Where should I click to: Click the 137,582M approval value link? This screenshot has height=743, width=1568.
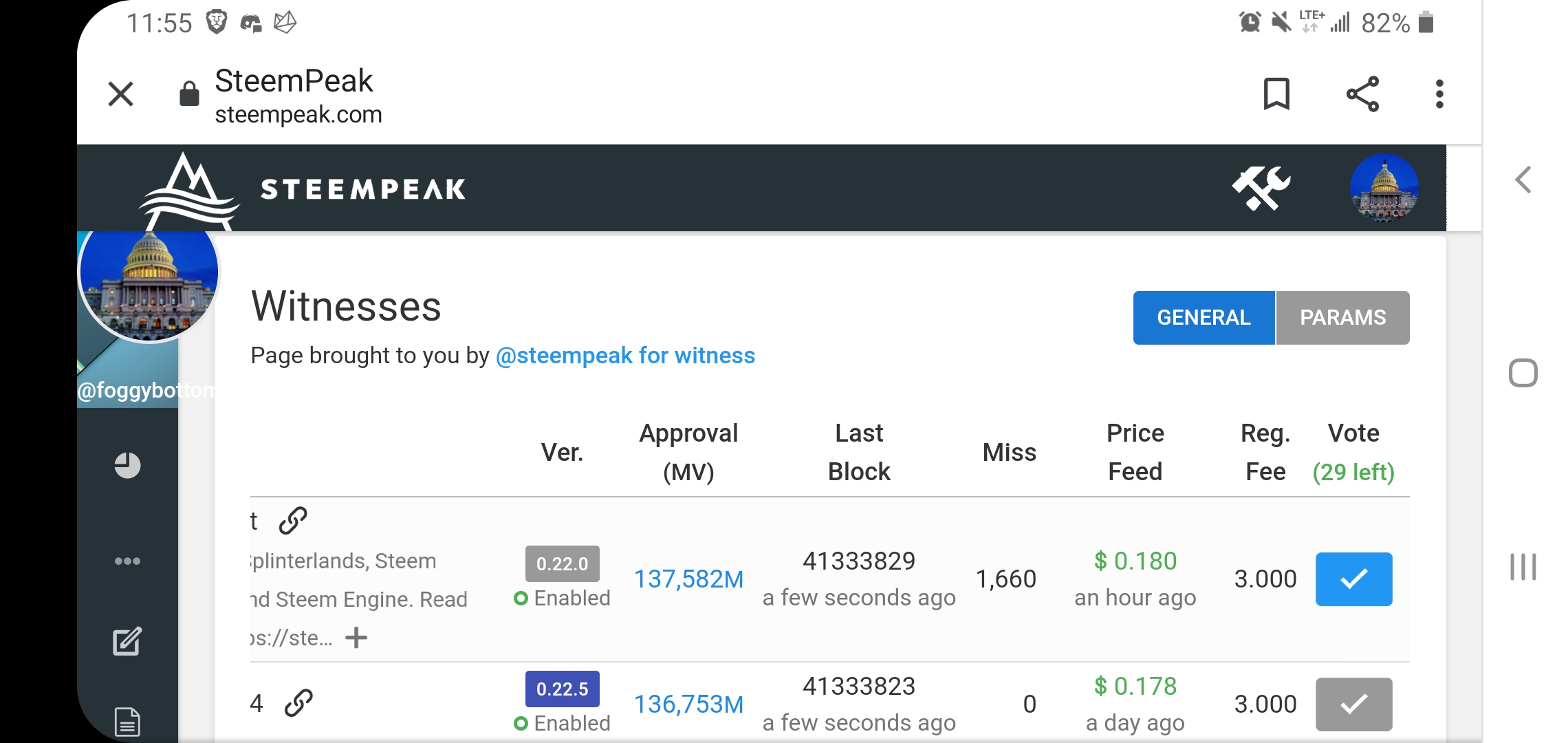[x=688, y=579]
